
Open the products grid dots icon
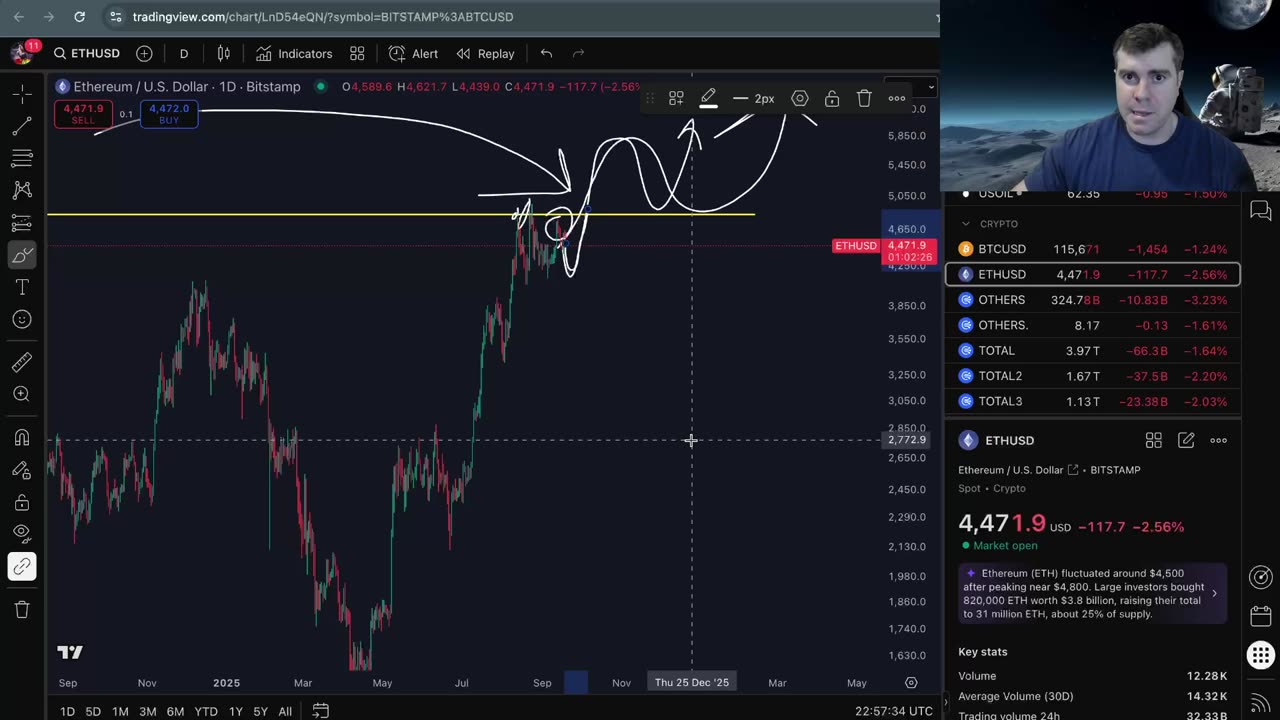click(x=1261, y=655)
